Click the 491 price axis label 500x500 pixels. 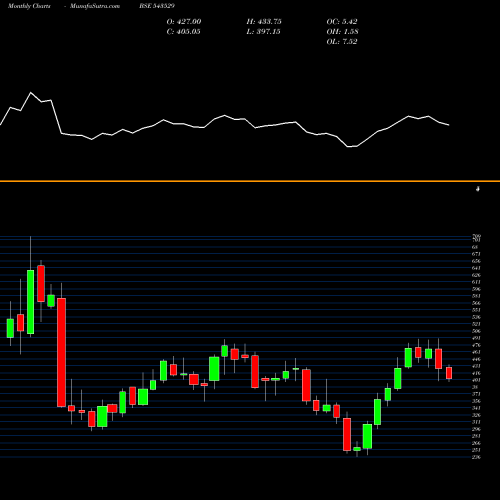click(x=476, y=338)
